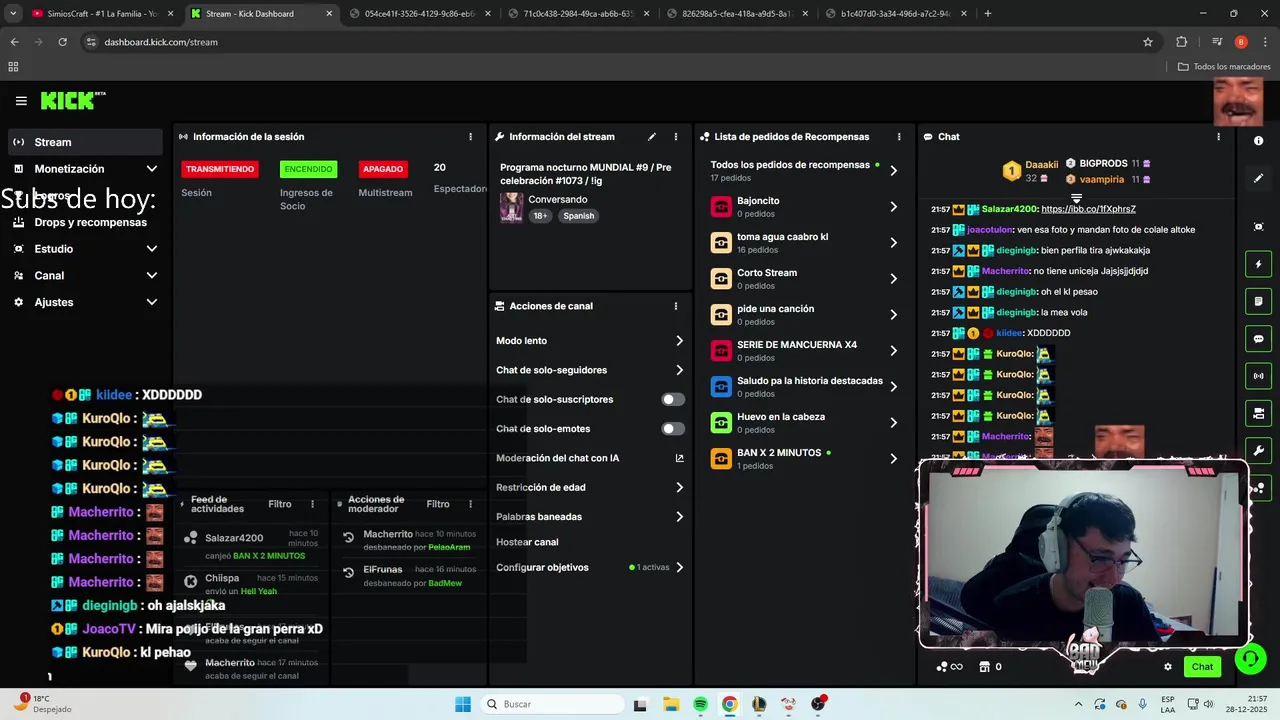1280x720 pixels.
Task: Click Hostear canal option
Action: [x=527, y=542]
